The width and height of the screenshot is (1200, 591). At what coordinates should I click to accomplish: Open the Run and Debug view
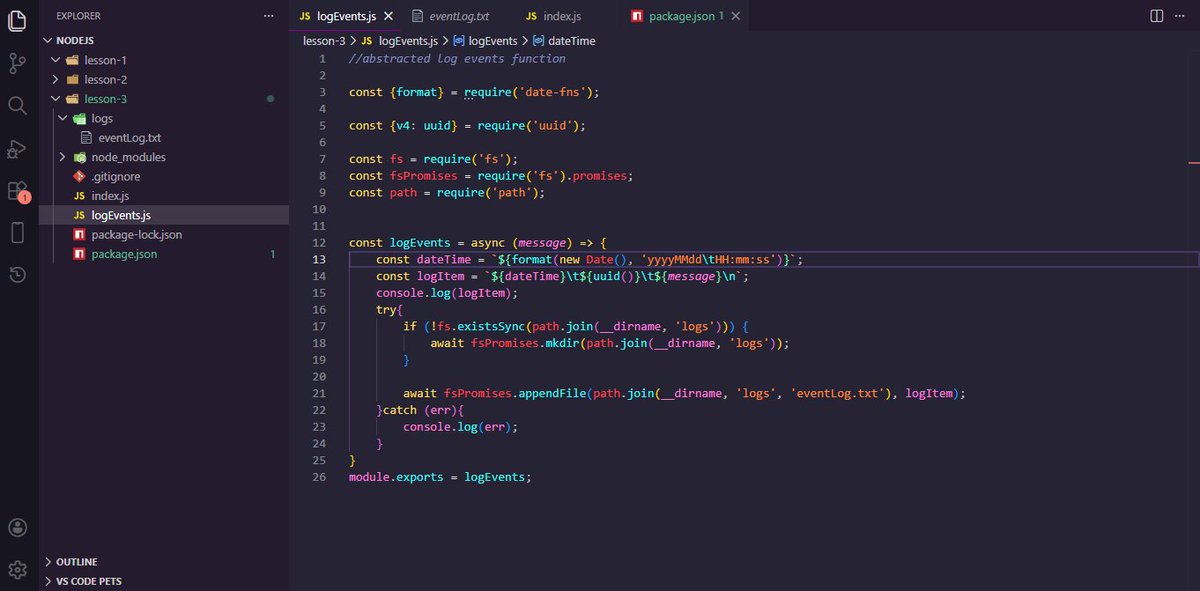[17, 148]
